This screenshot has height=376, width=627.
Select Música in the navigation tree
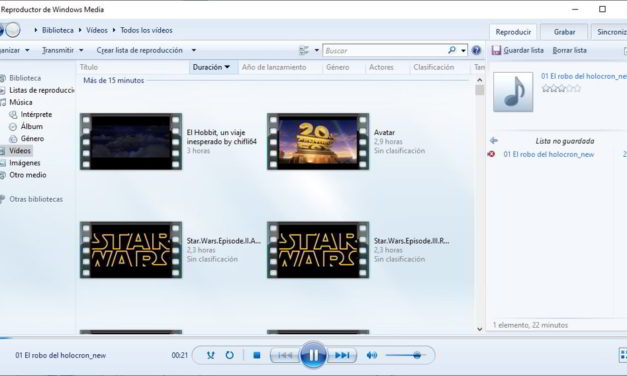coord(20,102)
